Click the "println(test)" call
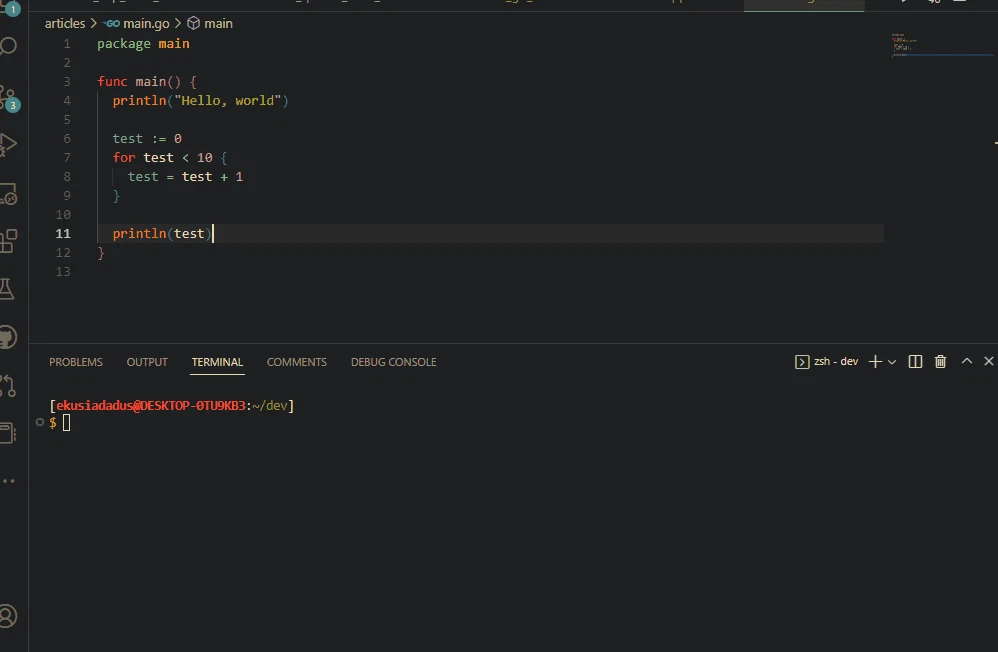 click(162, 234)
